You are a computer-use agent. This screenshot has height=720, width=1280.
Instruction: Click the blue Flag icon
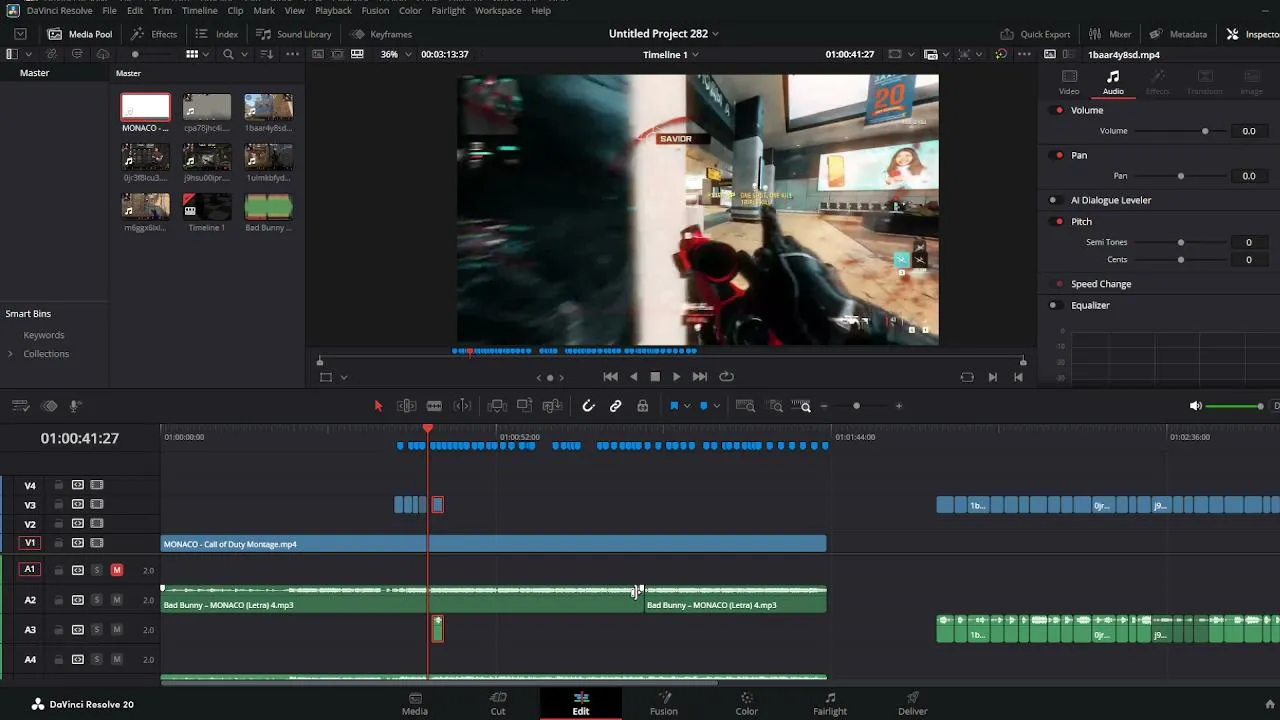(x=674, y=406)
